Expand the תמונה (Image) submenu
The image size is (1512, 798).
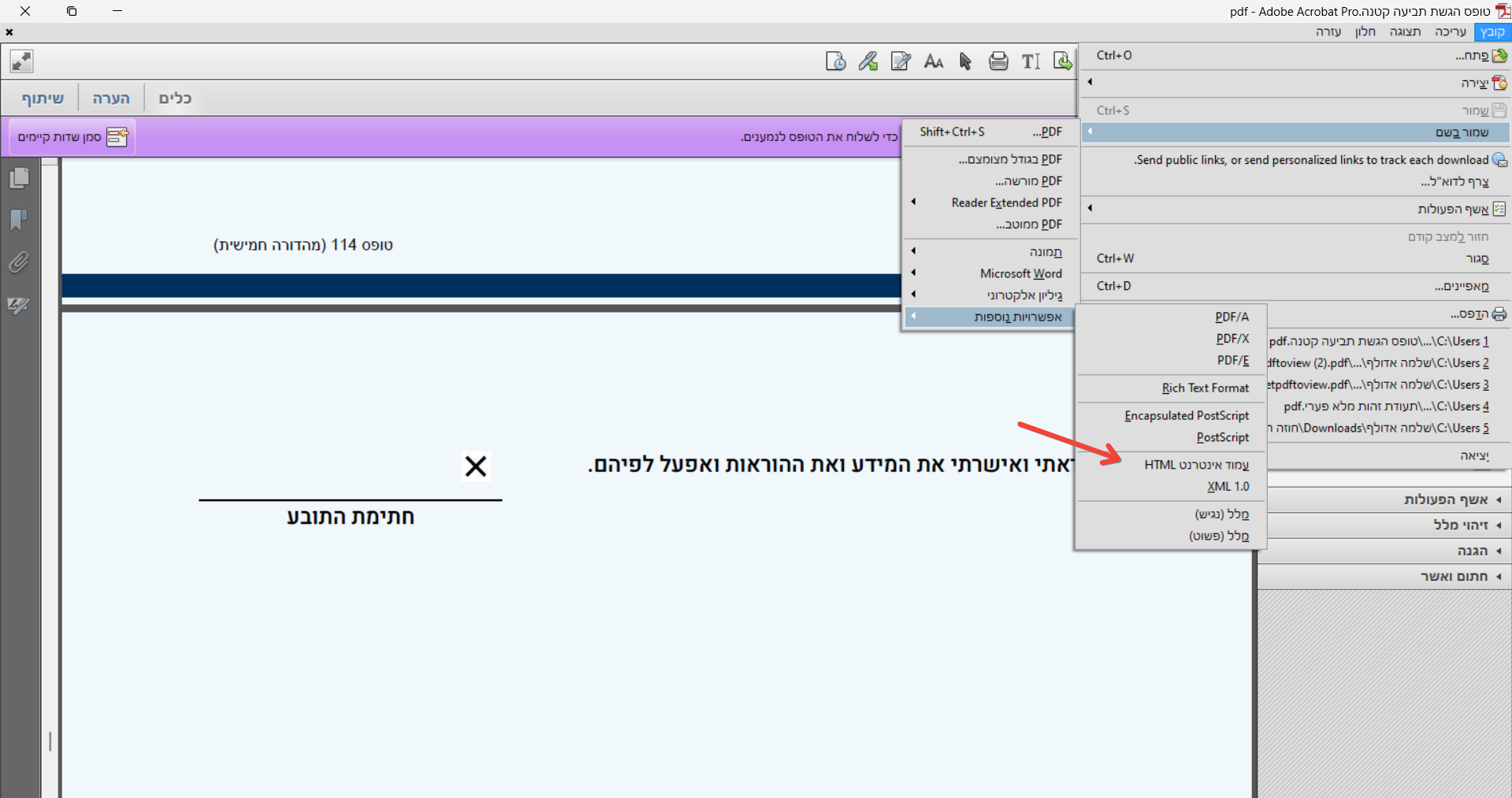[989, 252]
